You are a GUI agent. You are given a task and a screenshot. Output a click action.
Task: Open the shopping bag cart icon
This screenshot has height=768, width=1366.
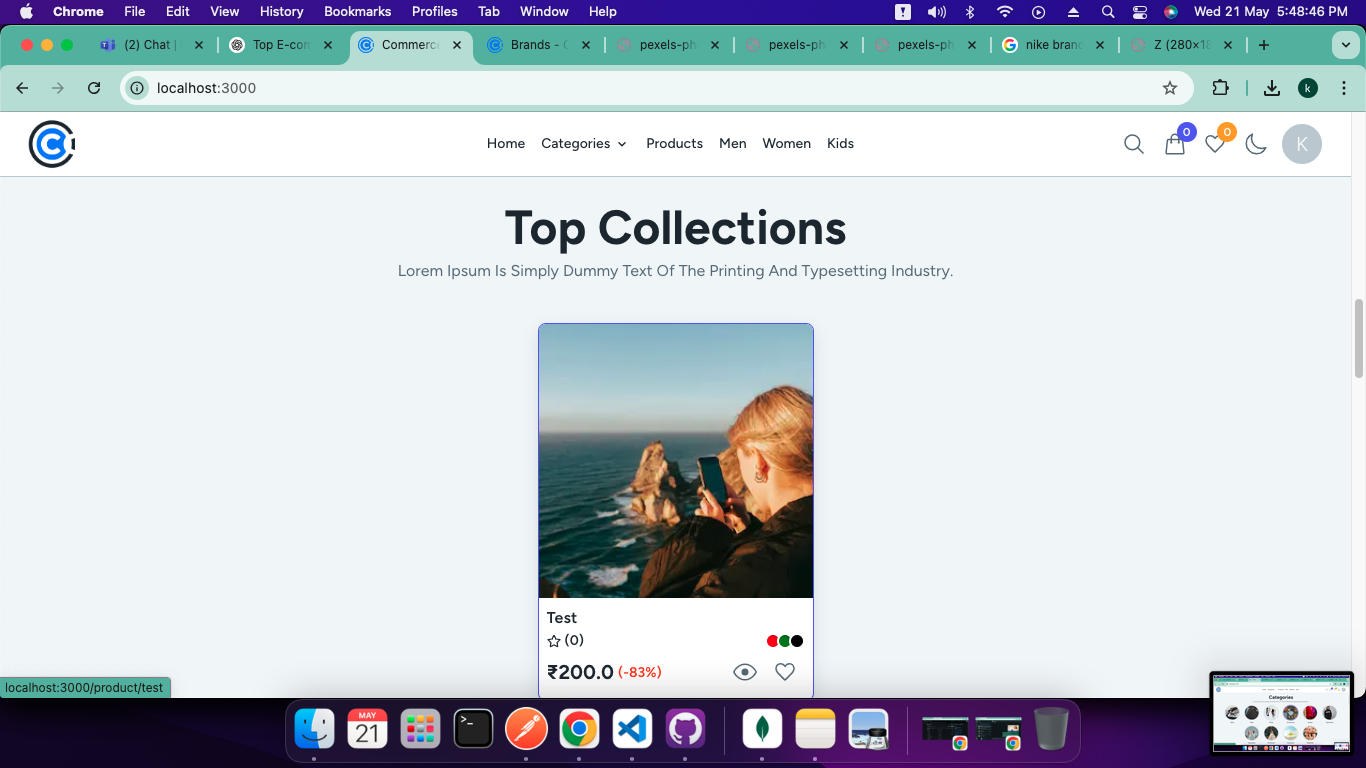pos(1175,145)
